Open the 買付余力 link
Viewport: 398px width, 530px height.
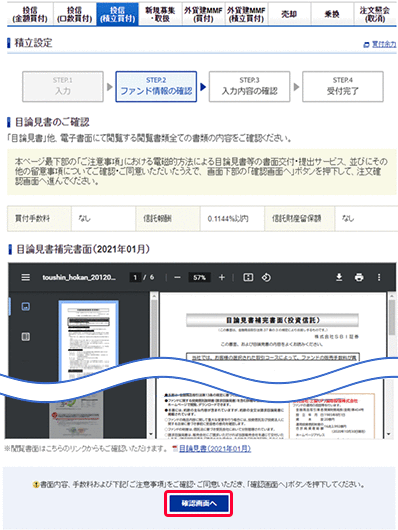[x=384, y=44]
